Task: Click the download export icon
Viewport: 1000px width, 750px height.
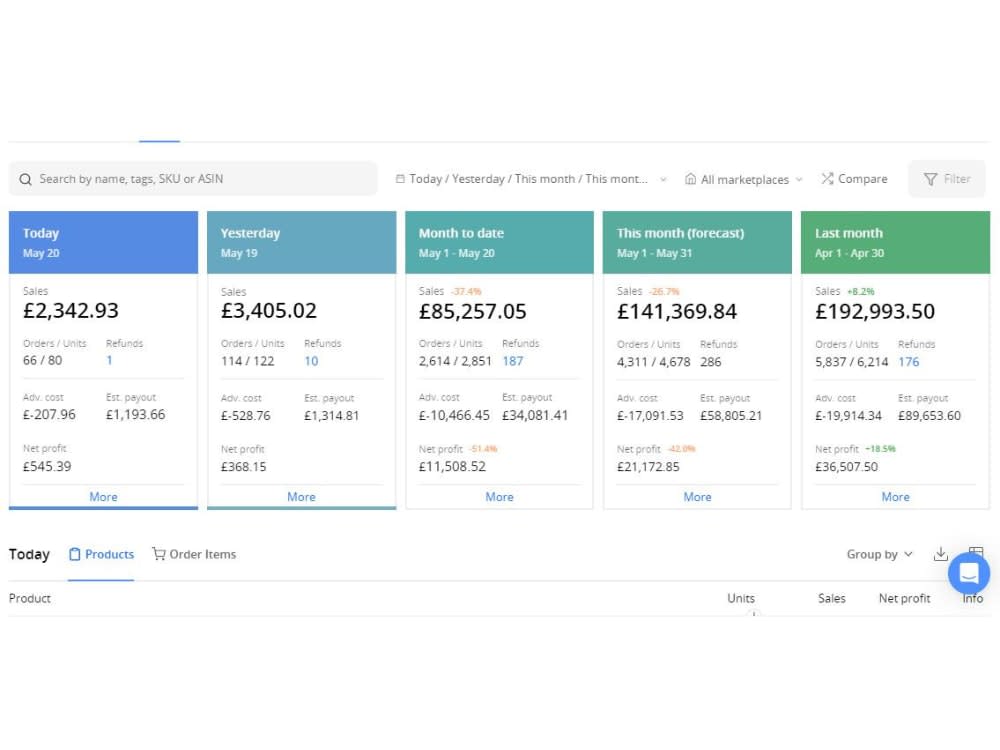Action: point(941,554)
